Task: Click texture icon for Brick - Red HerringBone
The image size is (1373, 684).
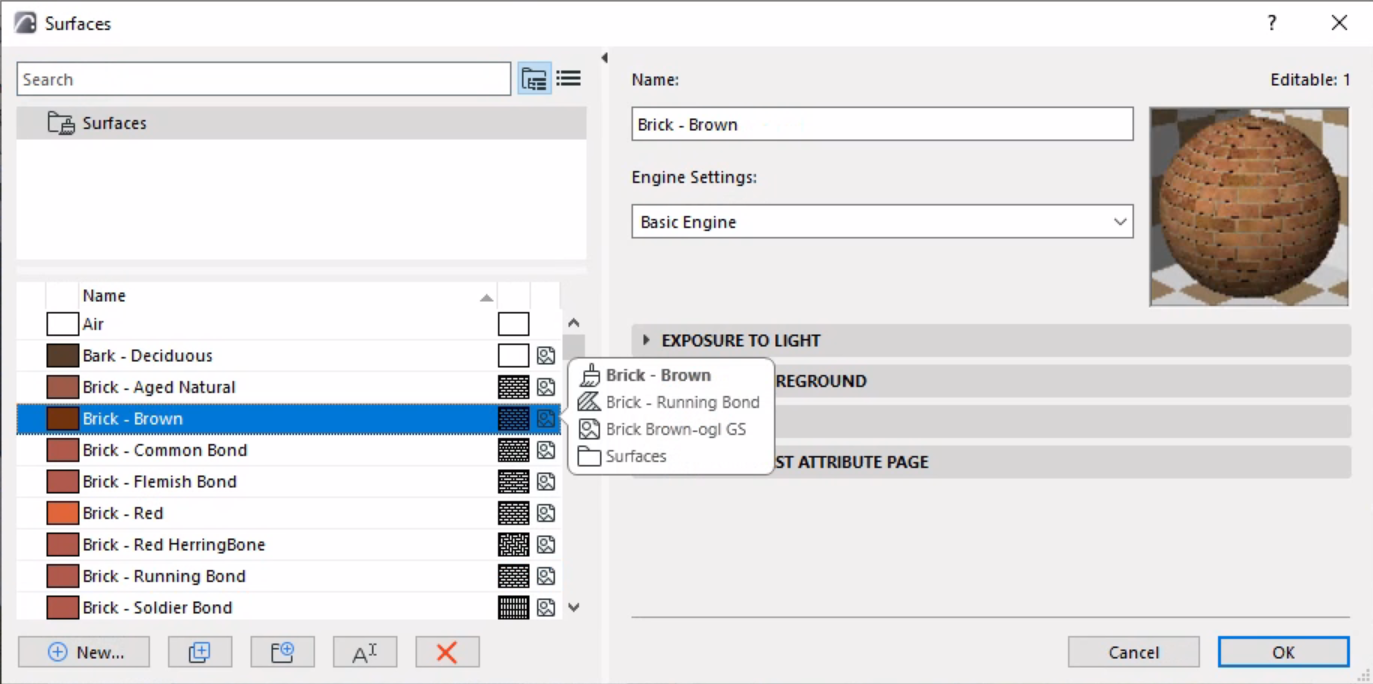Action: [x=546, y=544]
